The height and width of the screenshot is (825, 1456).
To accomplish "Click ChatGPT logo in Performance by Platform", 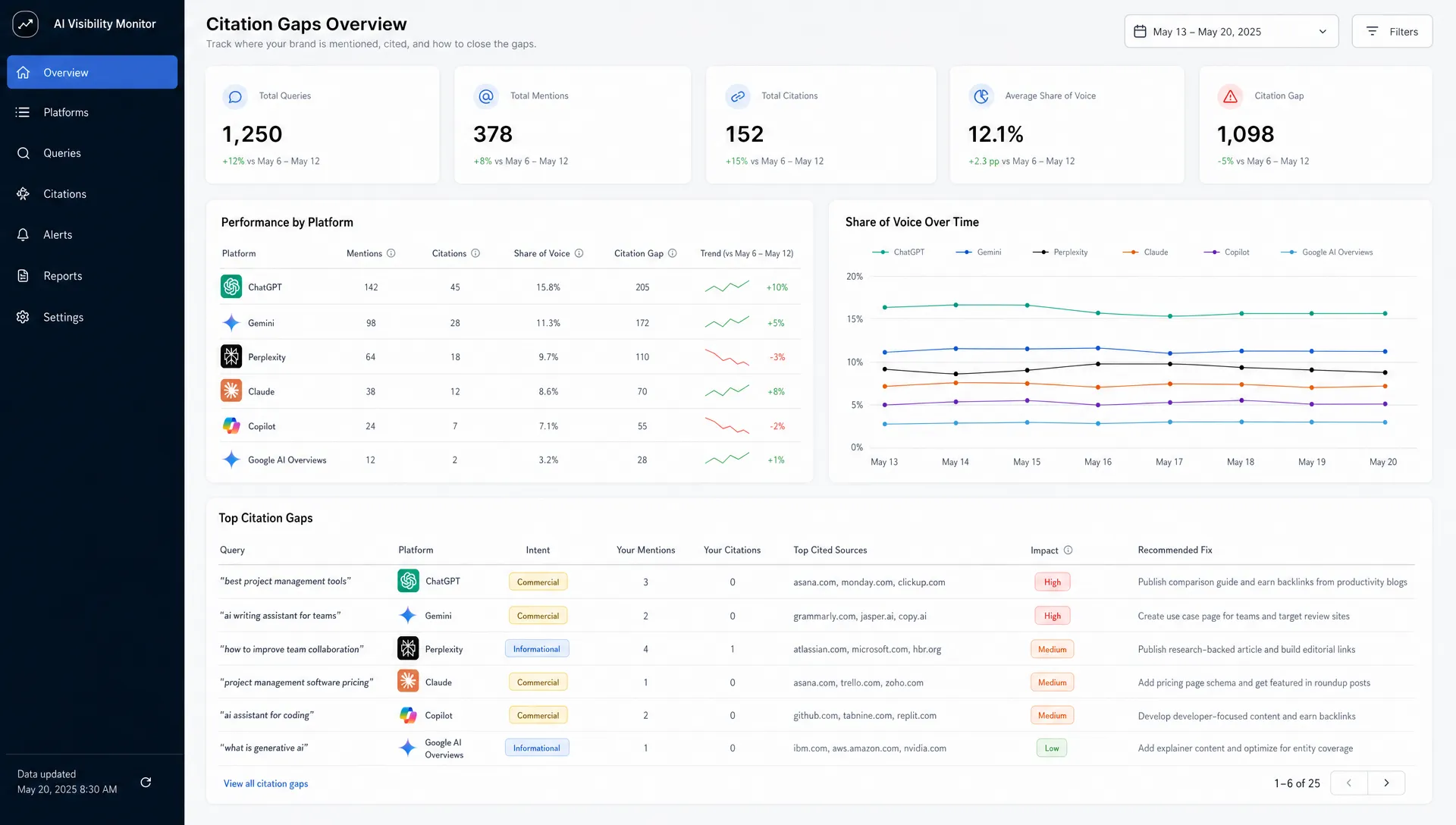I will 231,287.
